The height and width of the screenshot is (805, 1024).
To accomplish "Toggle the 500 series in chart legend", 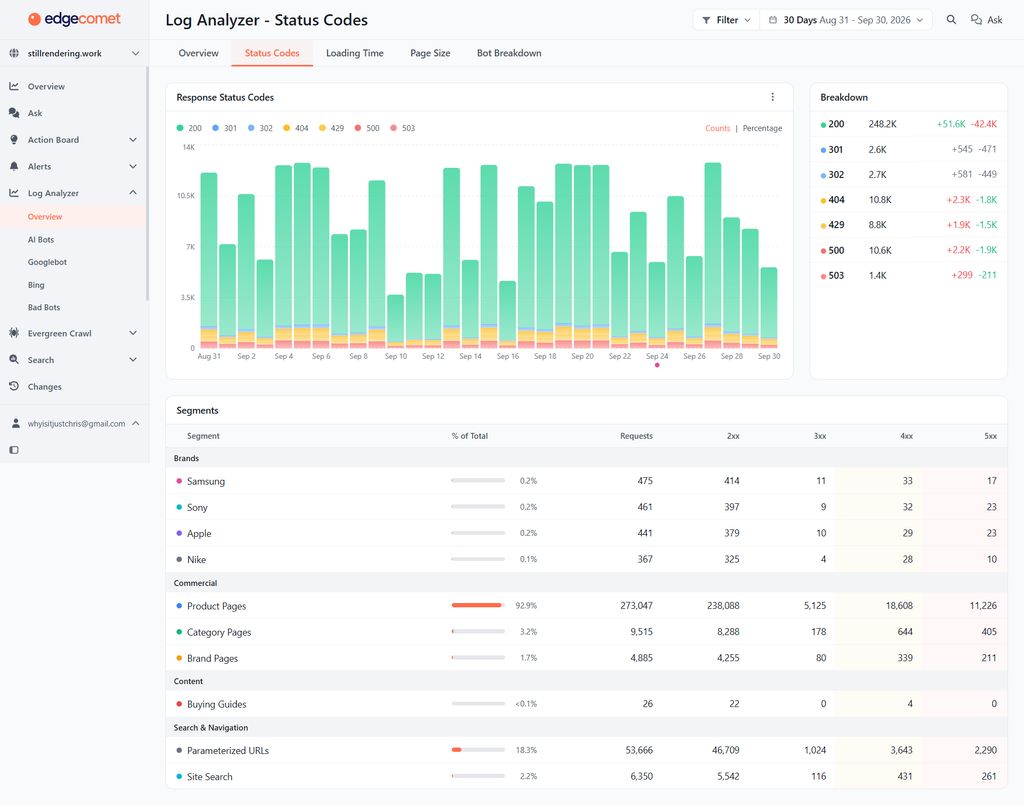I will click(367, 128).
